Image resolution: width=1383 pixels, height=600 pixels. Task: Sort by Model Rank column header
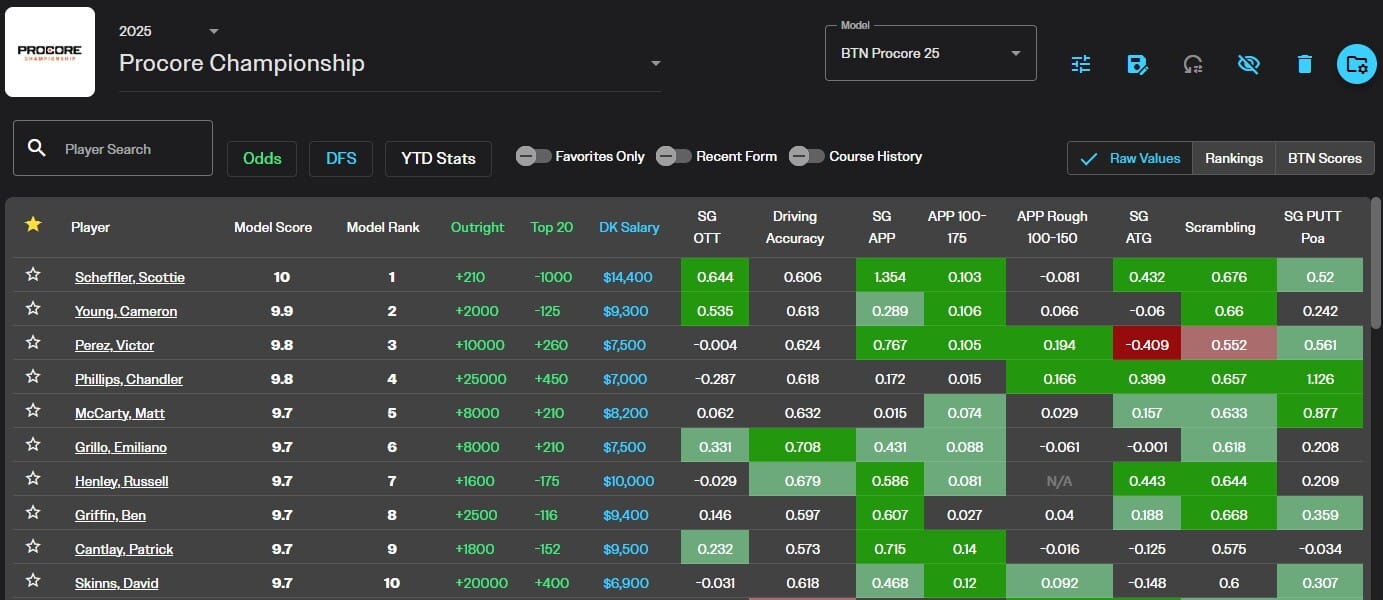[383, 227]
